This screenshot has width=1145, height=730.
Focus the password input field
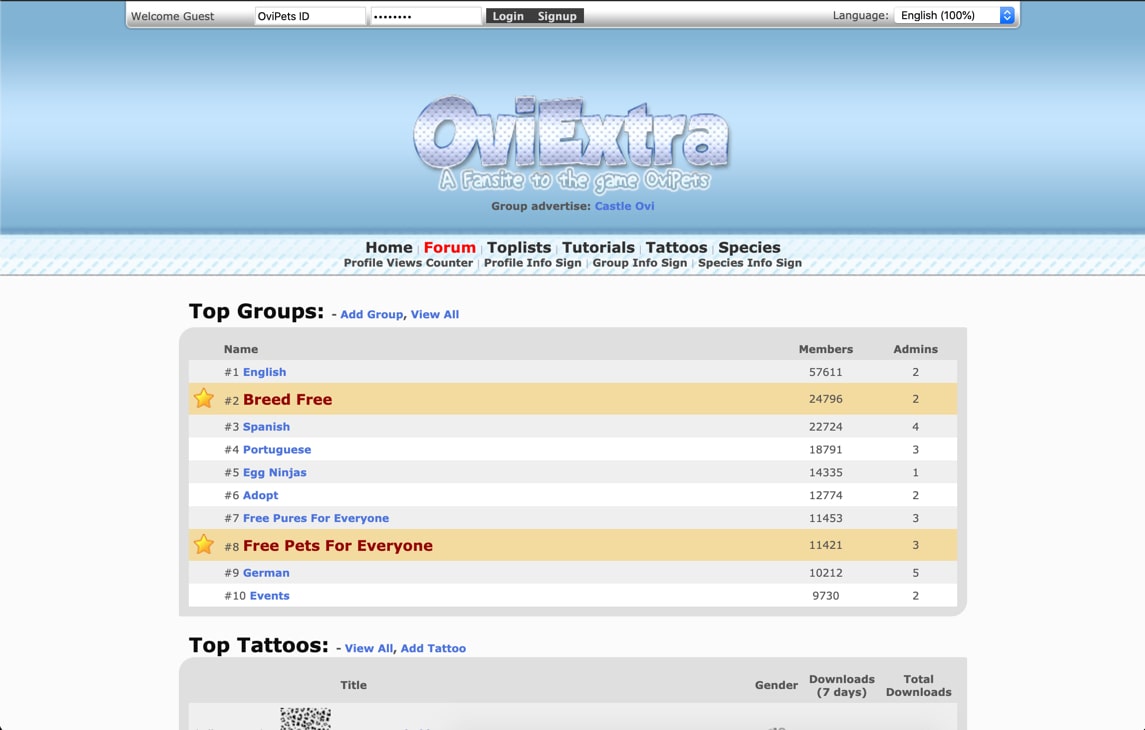(x=426, y=16)
